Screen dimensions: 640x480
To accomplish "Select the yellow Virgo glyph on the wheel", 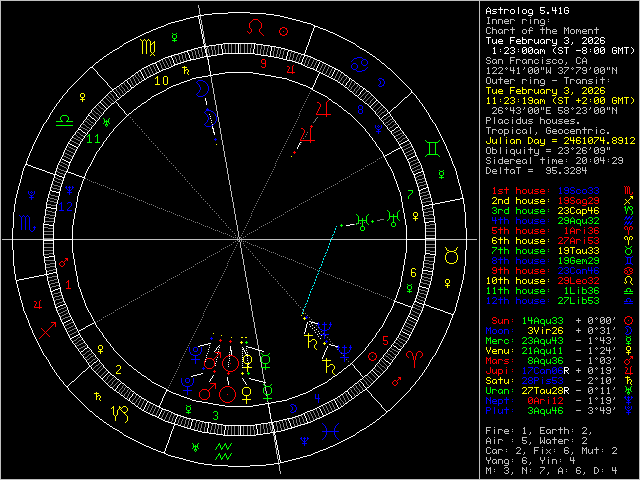I will [148, 46].
